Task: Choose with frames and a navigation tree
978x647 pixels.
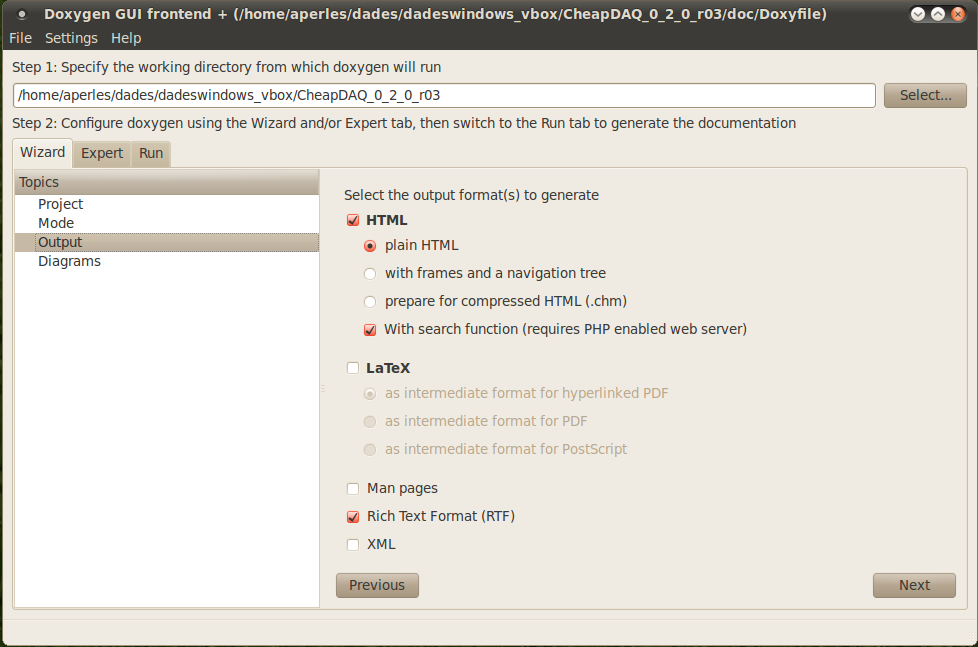Action: coord(370,274)
